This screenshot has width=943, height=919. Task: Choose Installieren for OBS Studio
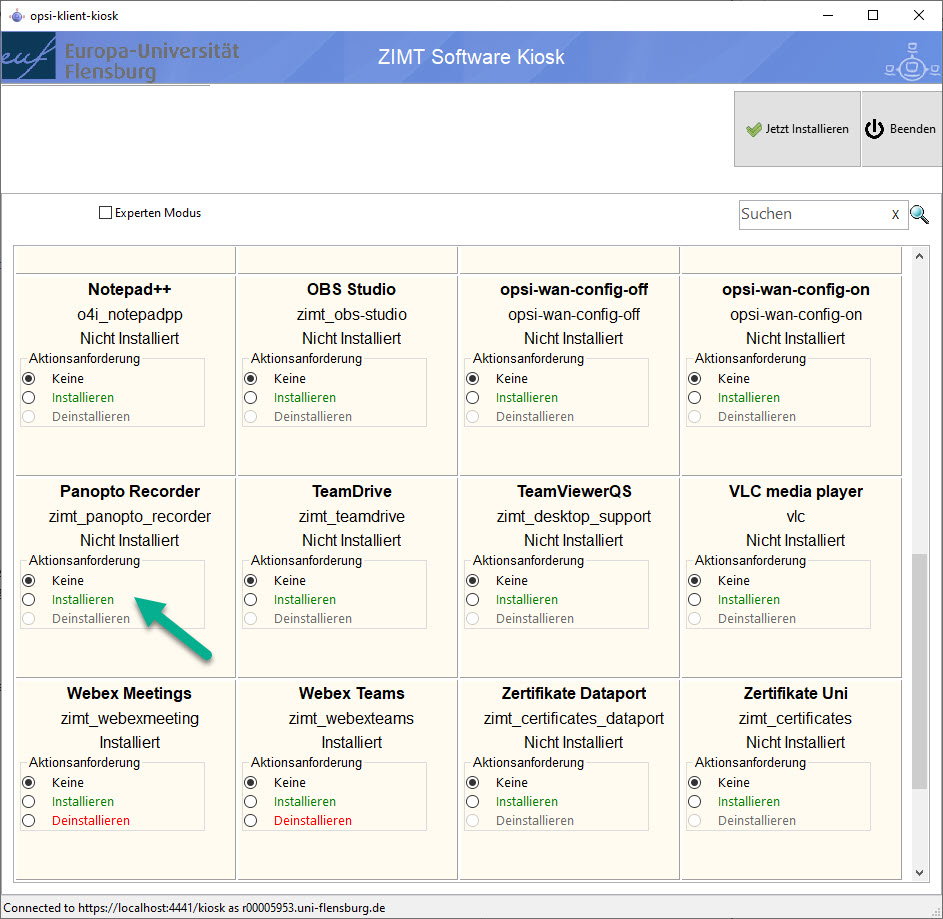coord(251,398)
